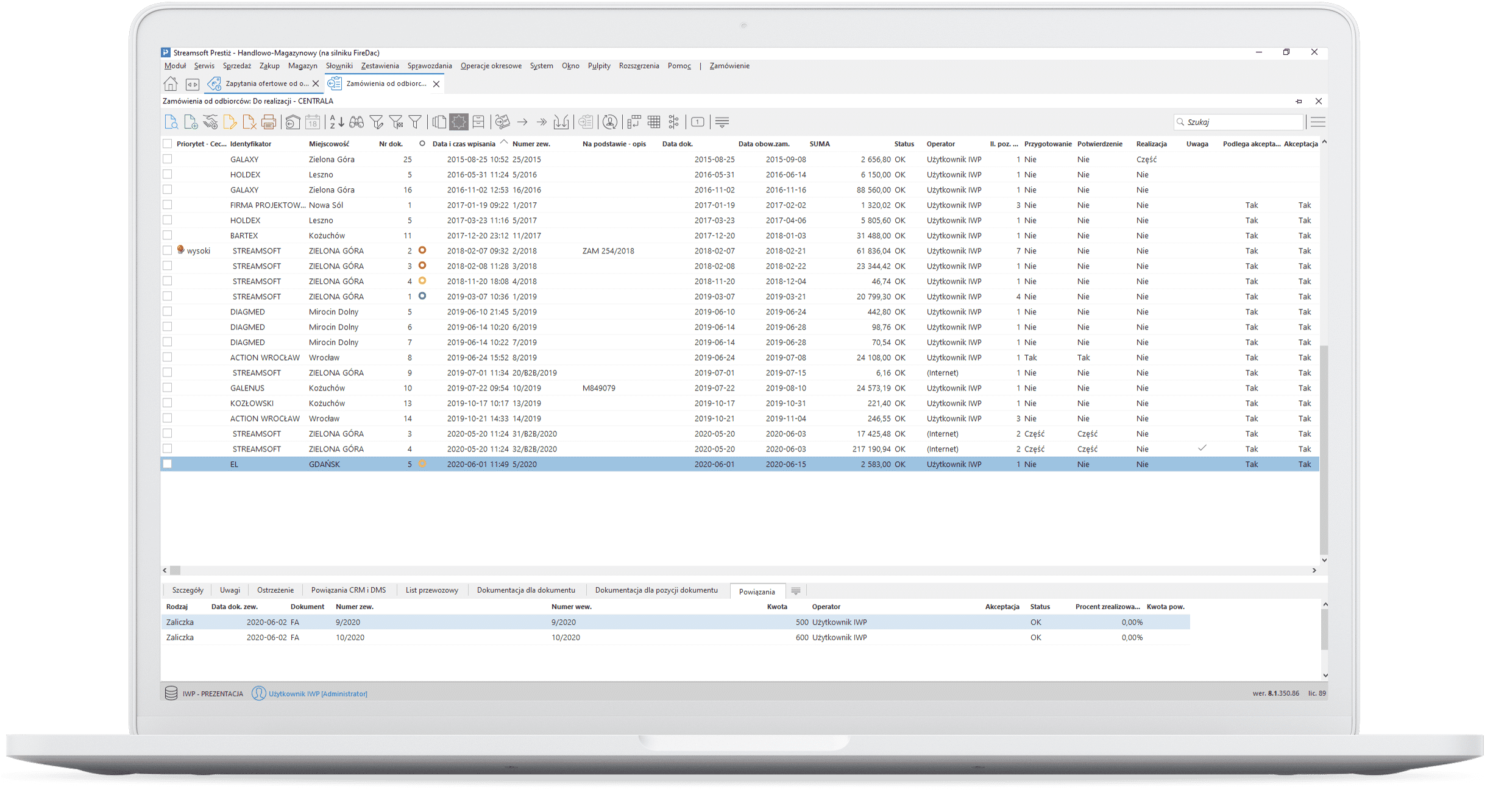Click the printer icon
1493x812 pixels.
point(269,122)
